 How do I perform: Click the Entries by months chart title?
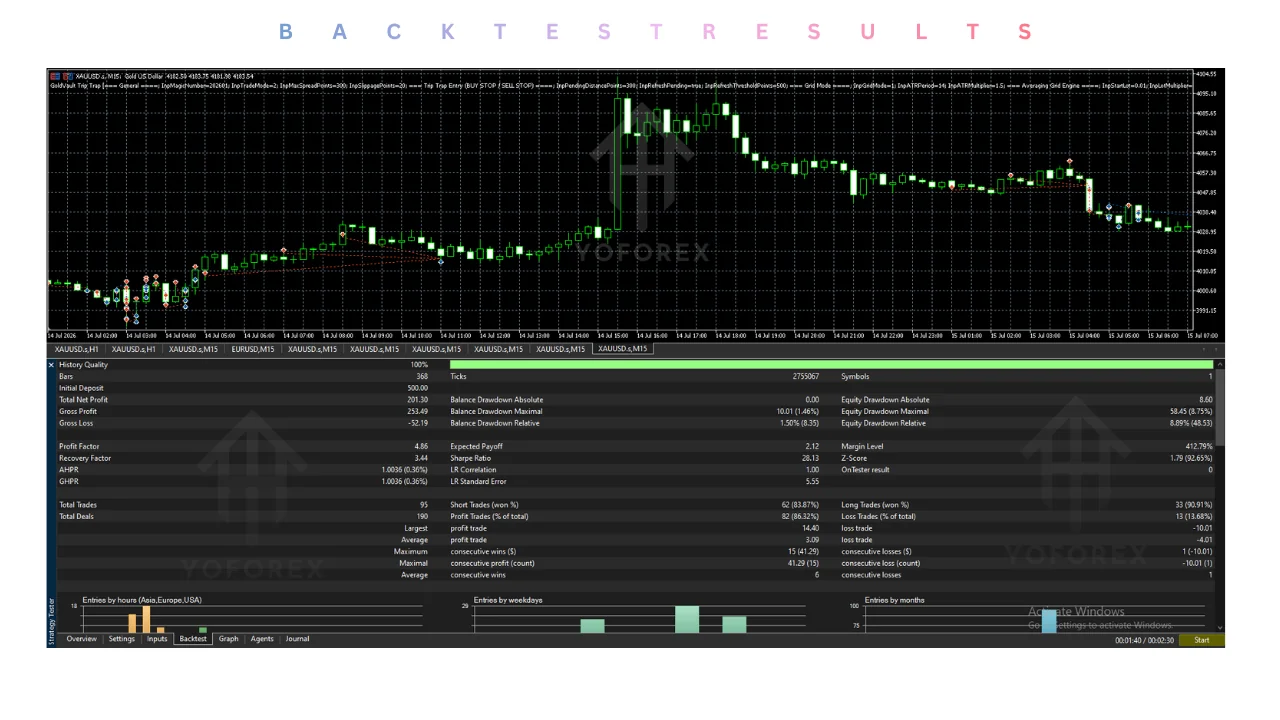(x=895, y=600)
